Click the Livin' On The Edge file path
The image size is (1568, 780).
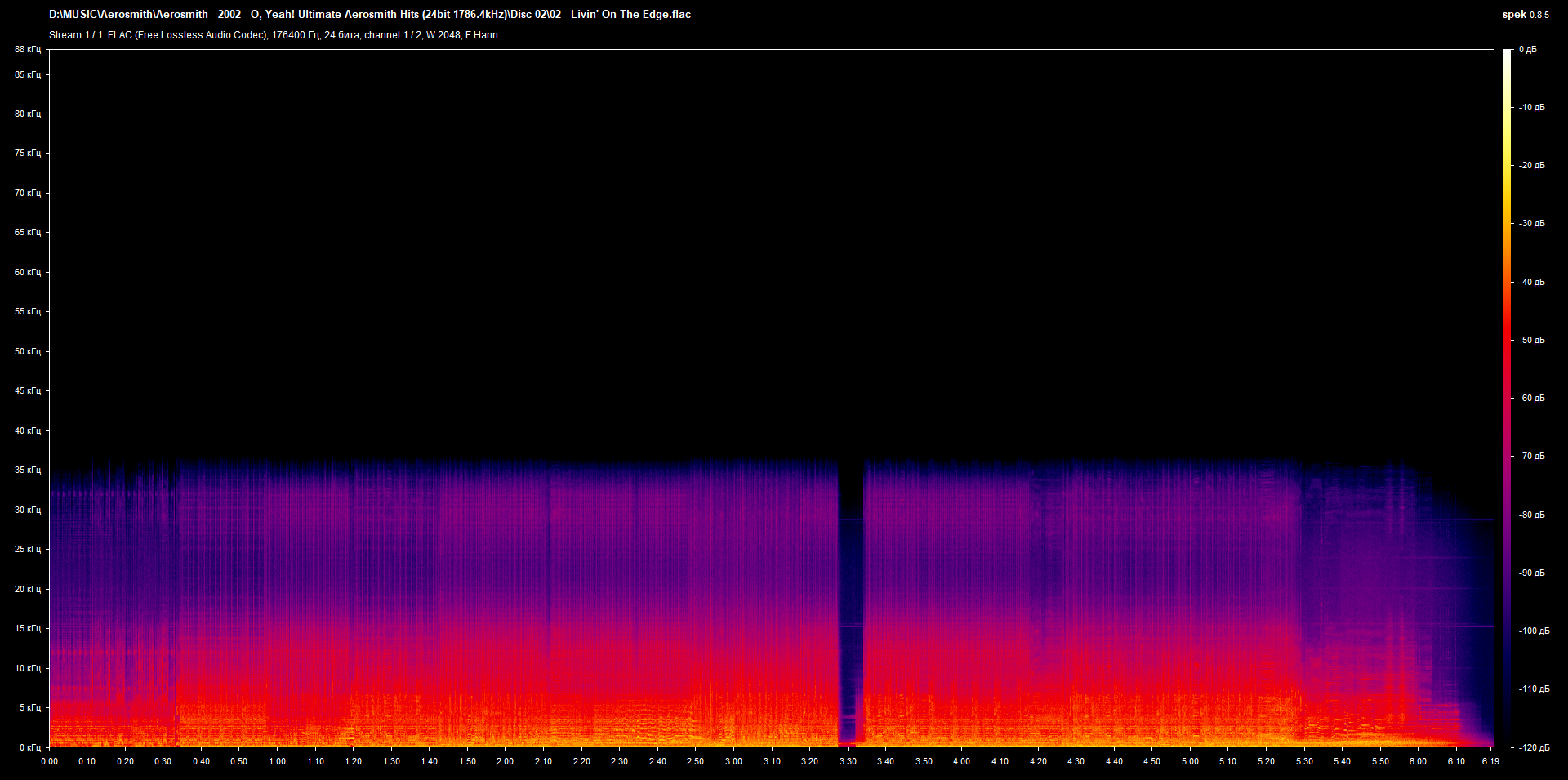(x=370, y=14)
